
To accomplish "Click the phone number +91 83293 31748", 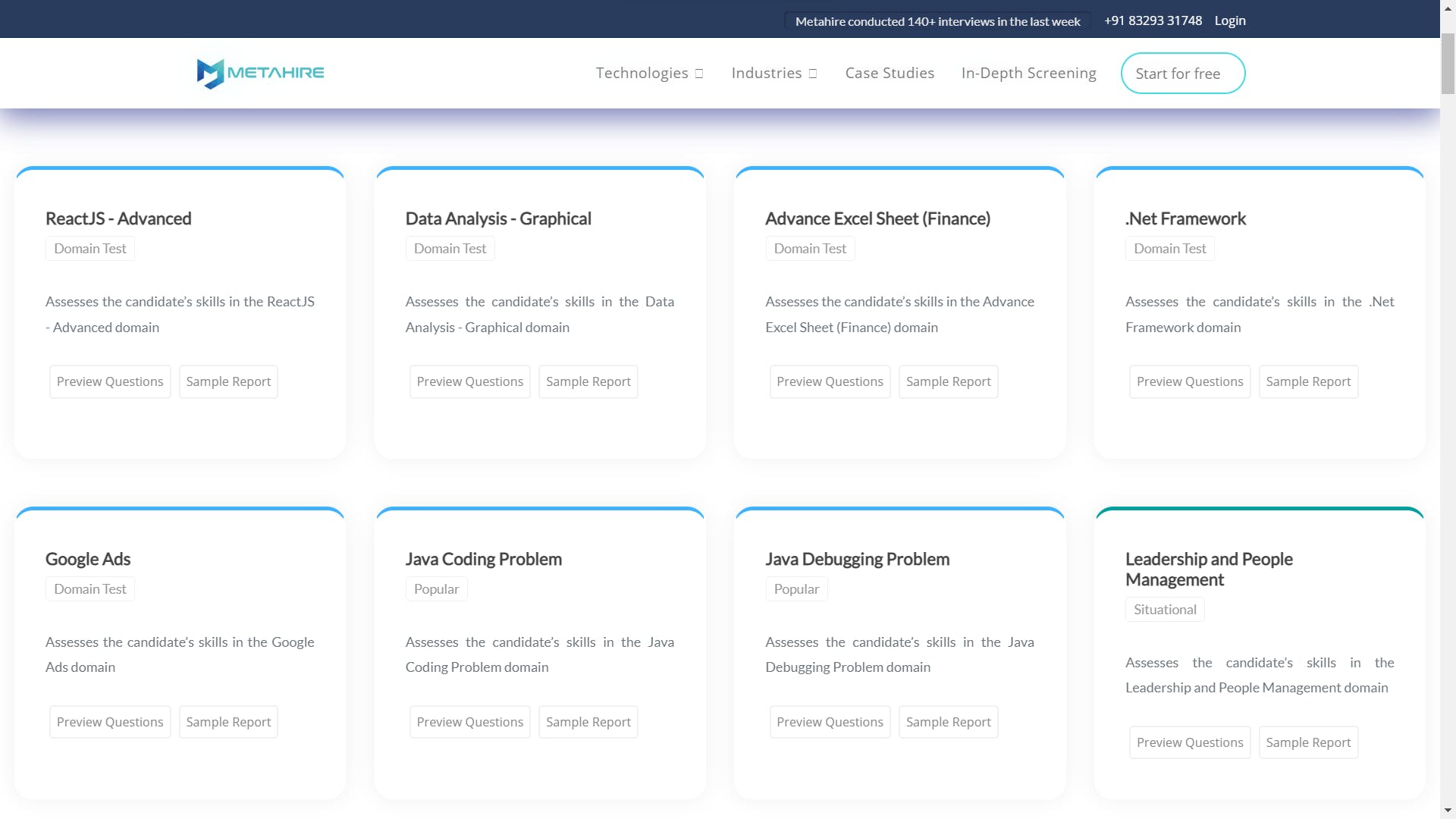I will [x=1153, y=21].
